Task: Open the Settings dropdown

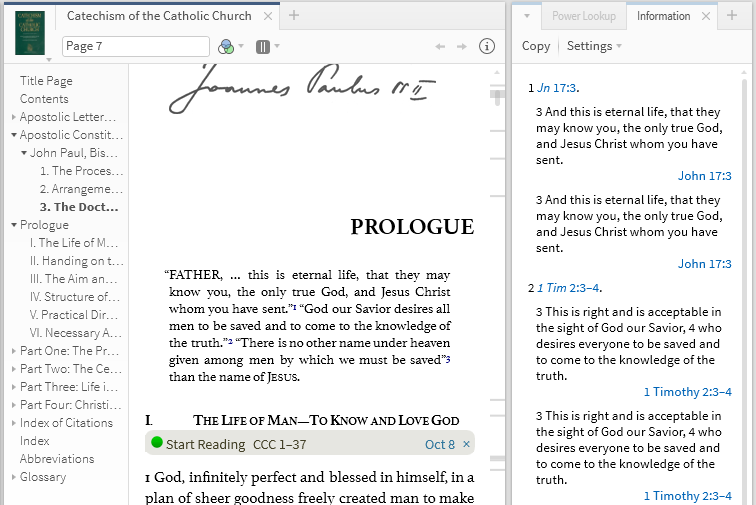Action: click(x=594, y=46)
